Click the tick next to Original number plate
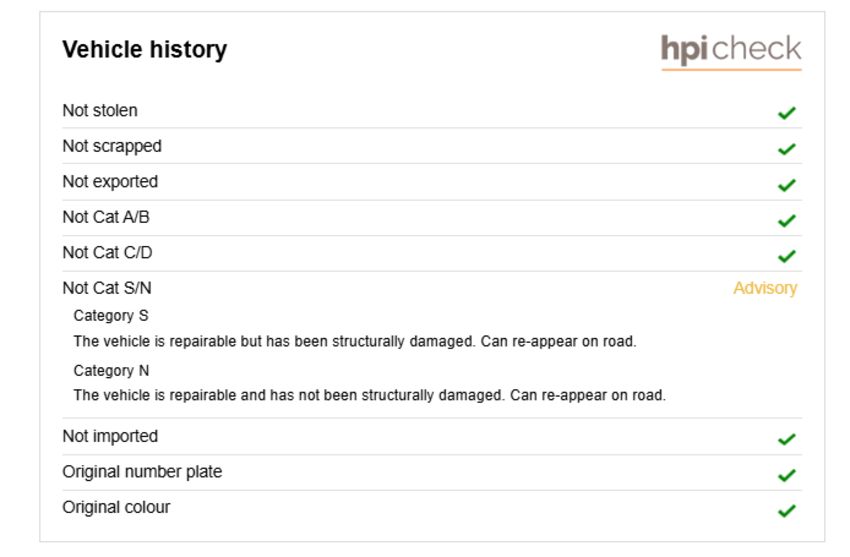The width and height of the screenshot is (850, 557). tap(787, 475)
